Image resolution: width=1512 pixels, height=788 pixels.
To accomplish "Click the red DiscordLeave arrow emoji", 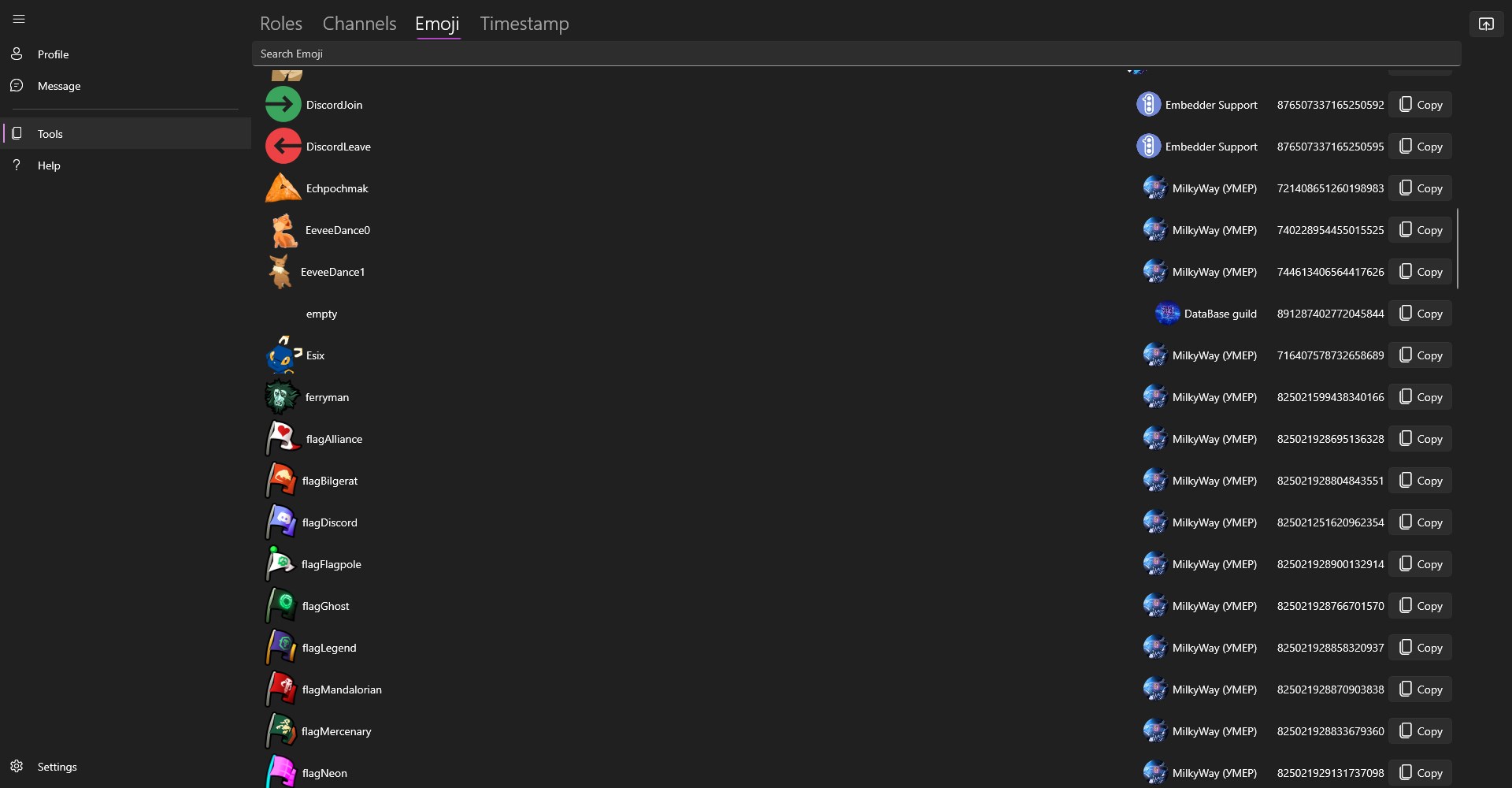I will 283,146.
